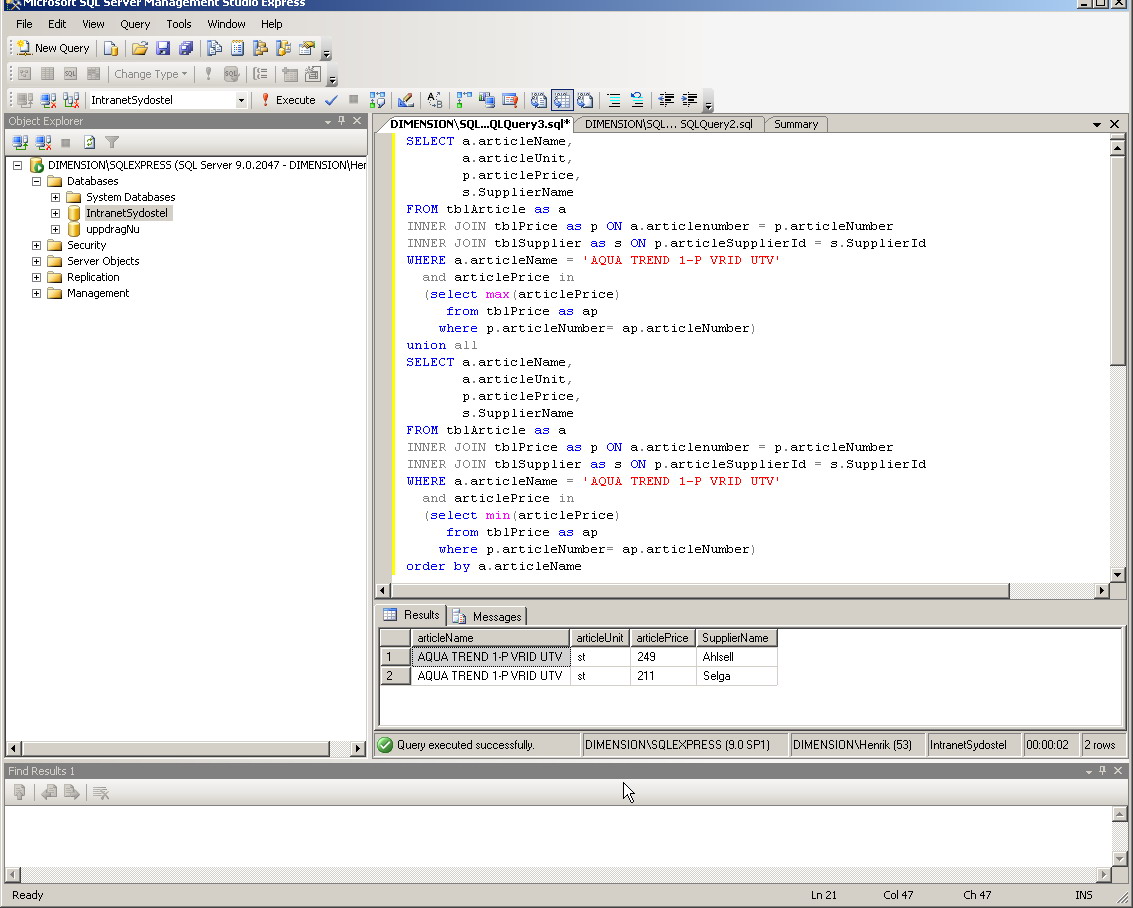Click the articlePrice column header

pos(663,638)
